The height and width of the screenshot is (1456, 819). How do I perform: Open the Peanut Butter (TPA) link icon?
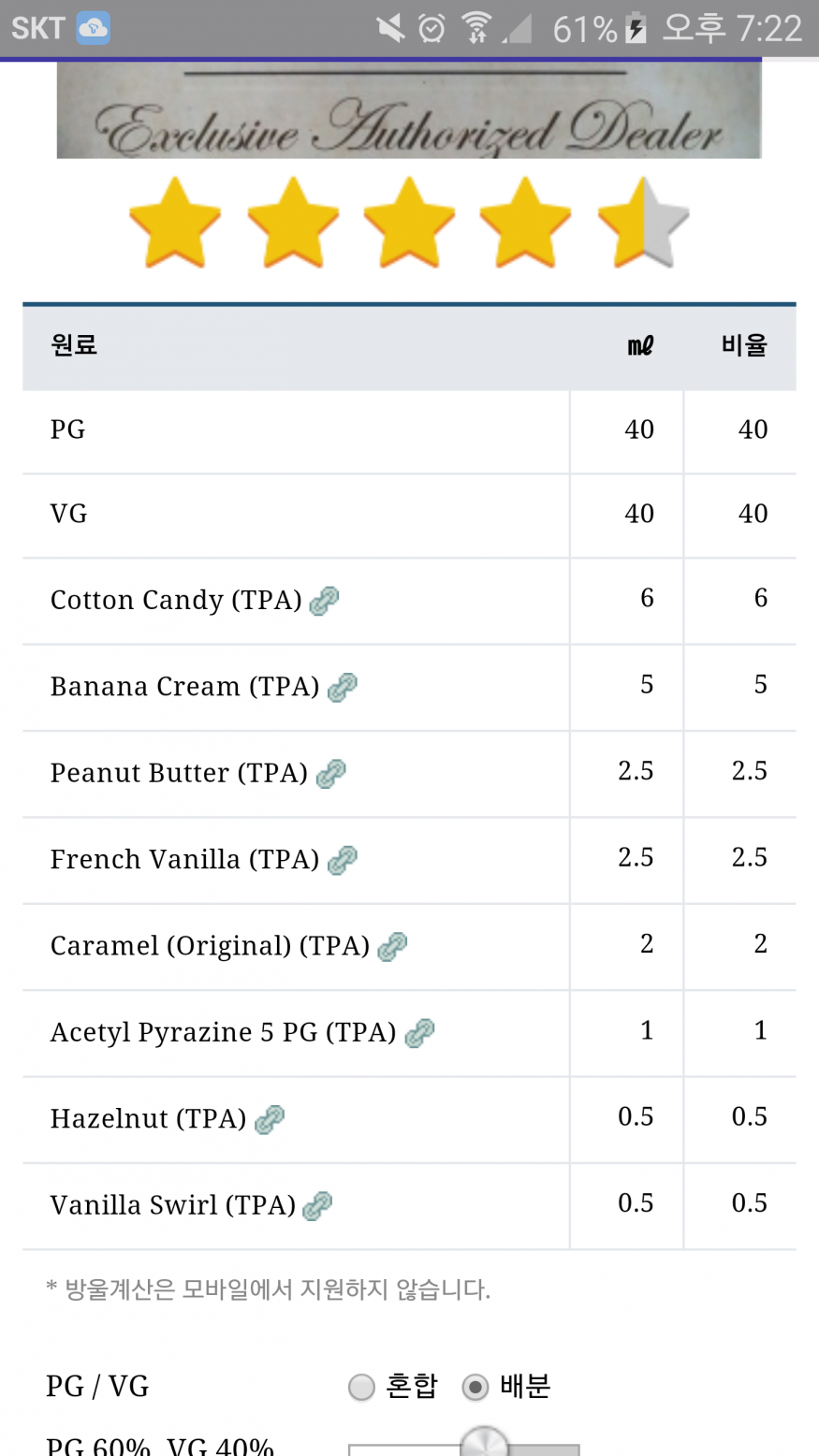point(330,773)
